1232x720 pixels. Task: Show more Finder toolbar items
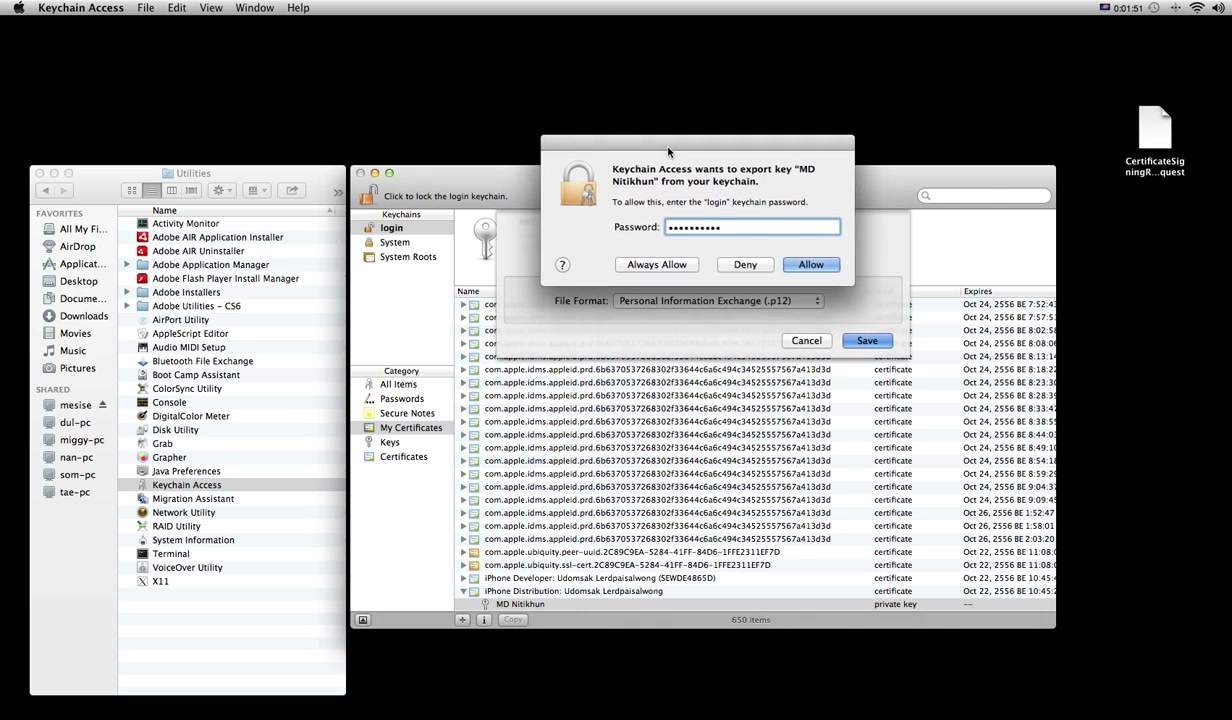337,191
